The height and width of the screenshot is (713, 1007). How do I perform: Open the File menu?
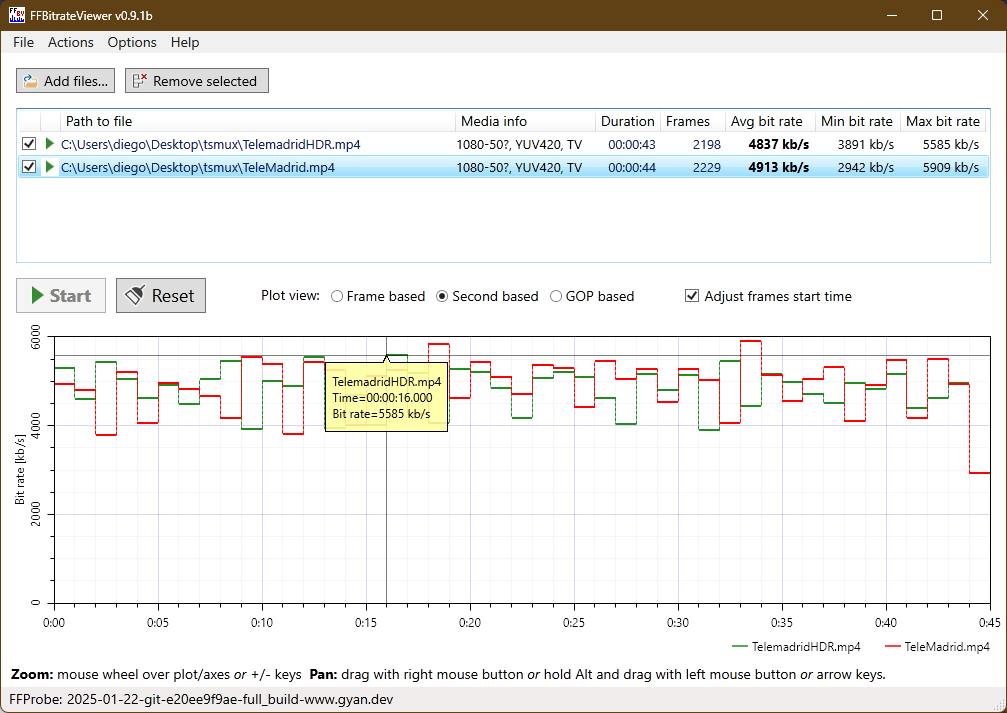(x=23, y=42)
